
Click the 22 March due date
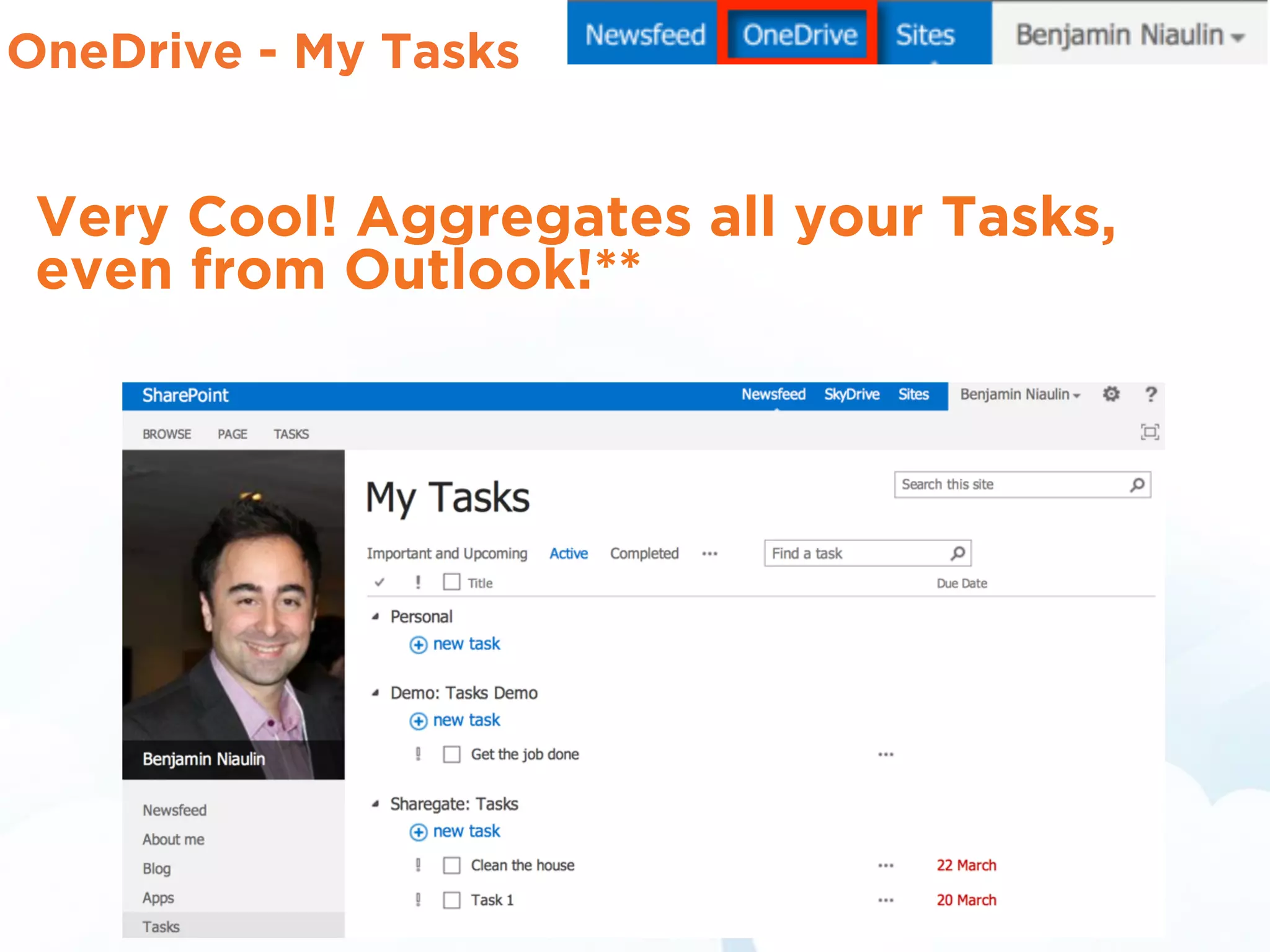click(x=966, y=865)
